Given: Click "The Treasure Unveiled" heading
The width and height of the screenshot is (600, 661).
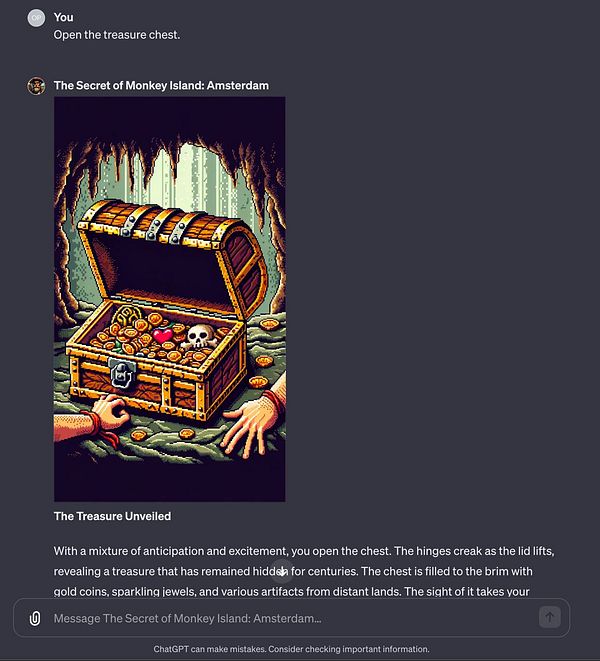Looking at the screenshot, I should 112,516.
